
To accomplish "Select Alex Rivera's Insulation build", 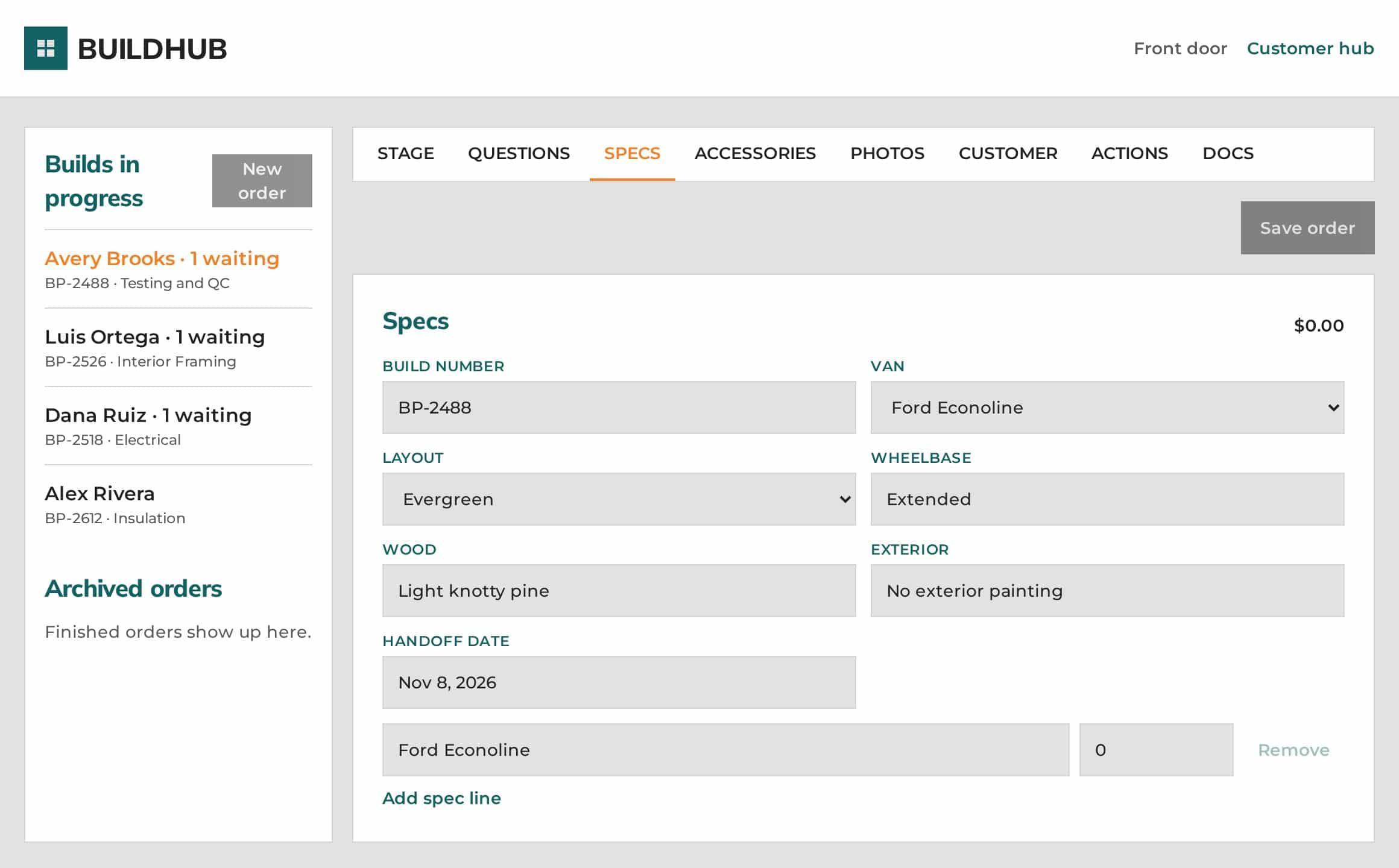I will 178,505.
